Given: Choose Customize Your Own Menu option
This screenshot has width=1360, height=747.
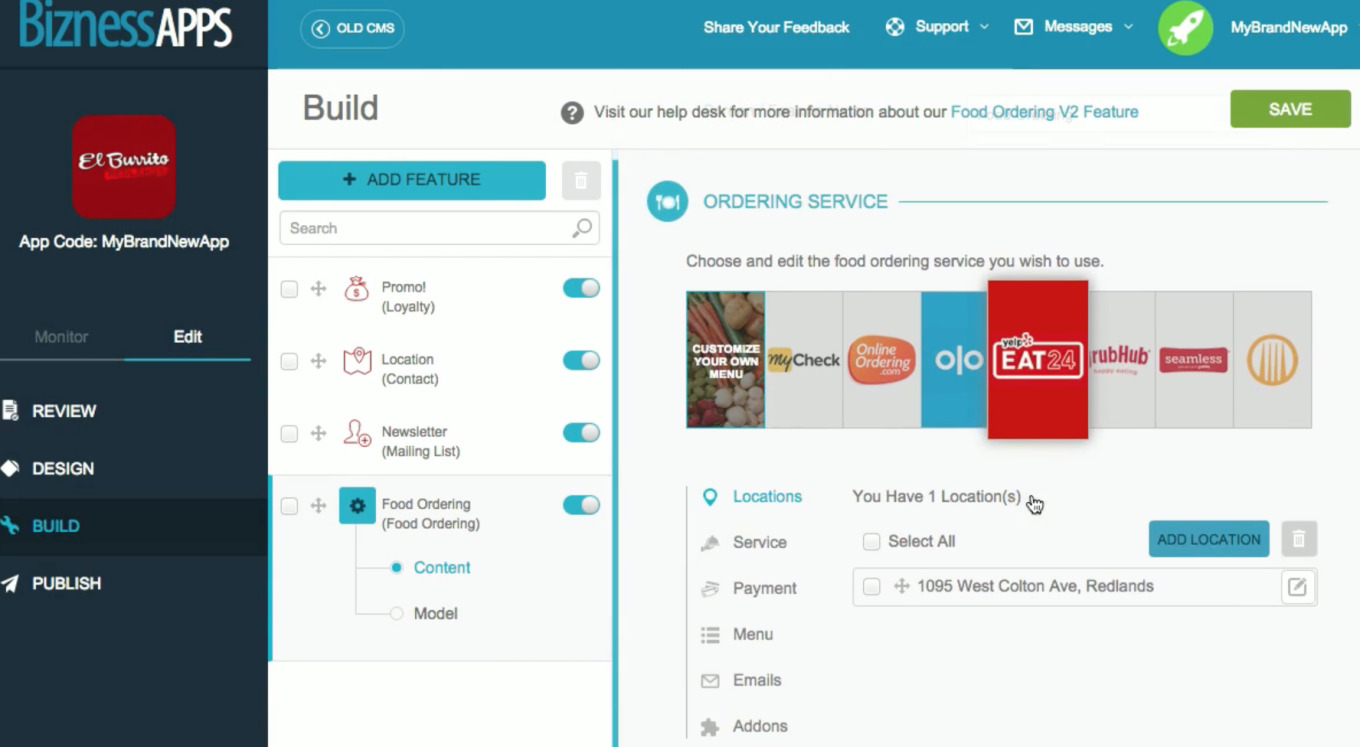Looking at the screenshot, I should coord(726,360).
